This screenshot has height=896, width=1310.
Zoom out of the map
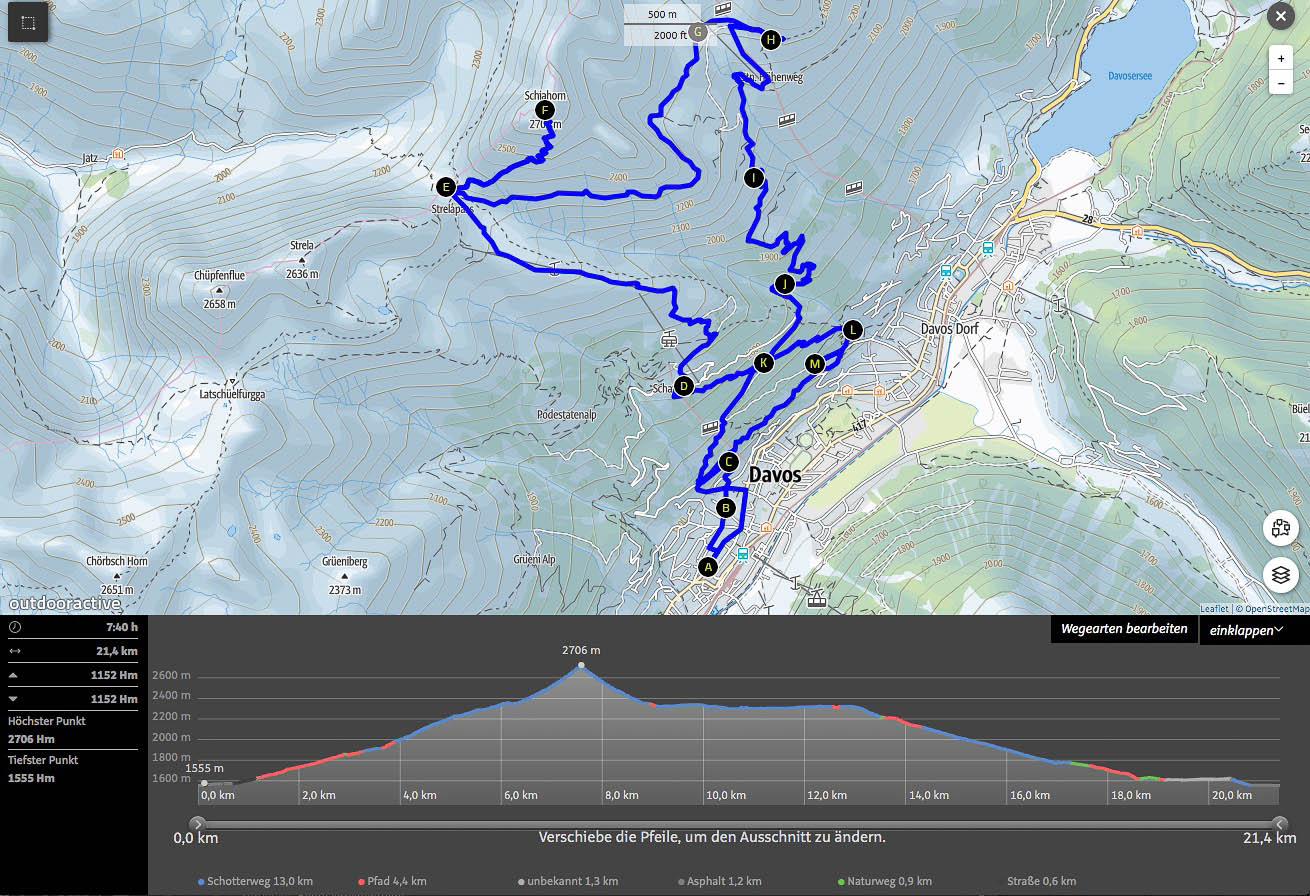point(1281,84)
